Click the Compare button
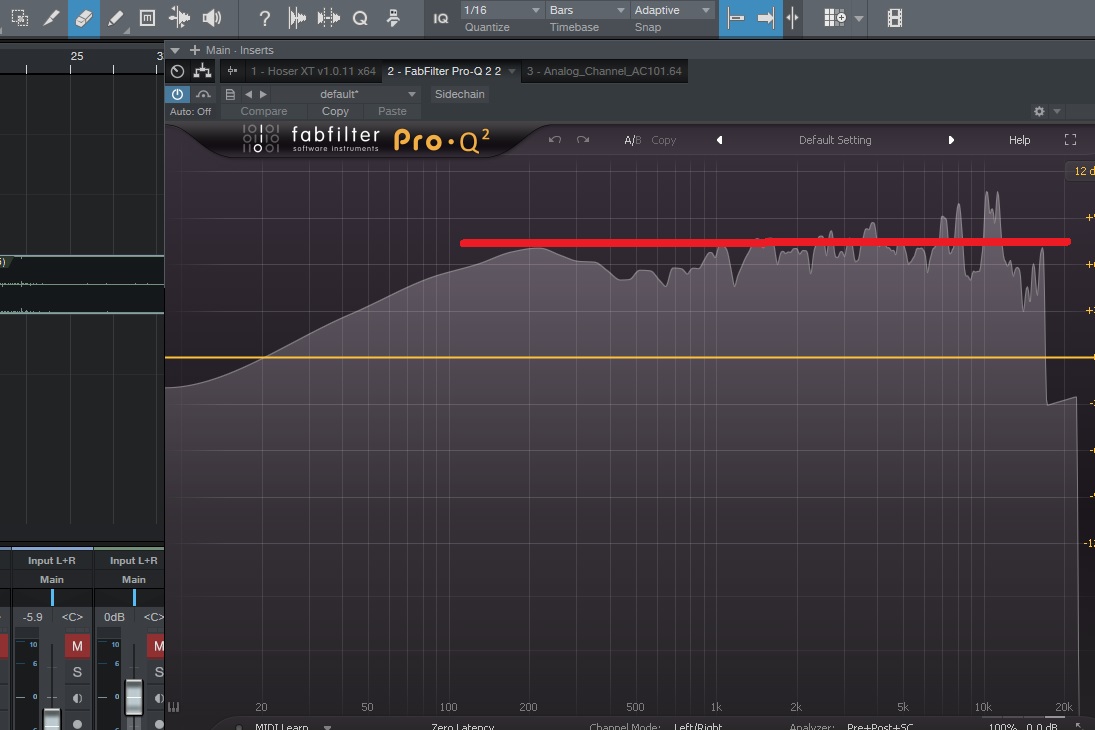This screenshot has height=730, width=1095. click(x=264, y=111)
